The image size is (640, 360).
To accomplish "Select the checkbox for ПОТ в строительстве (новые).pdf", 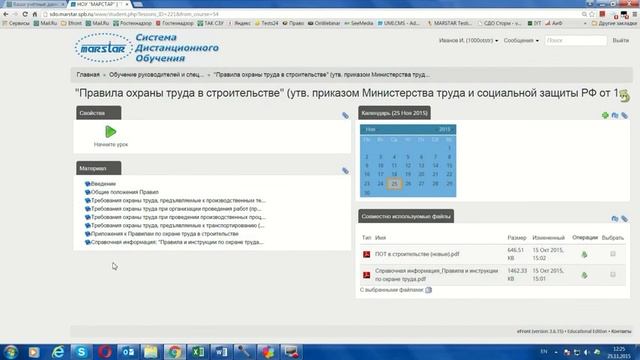I will 613,254.
